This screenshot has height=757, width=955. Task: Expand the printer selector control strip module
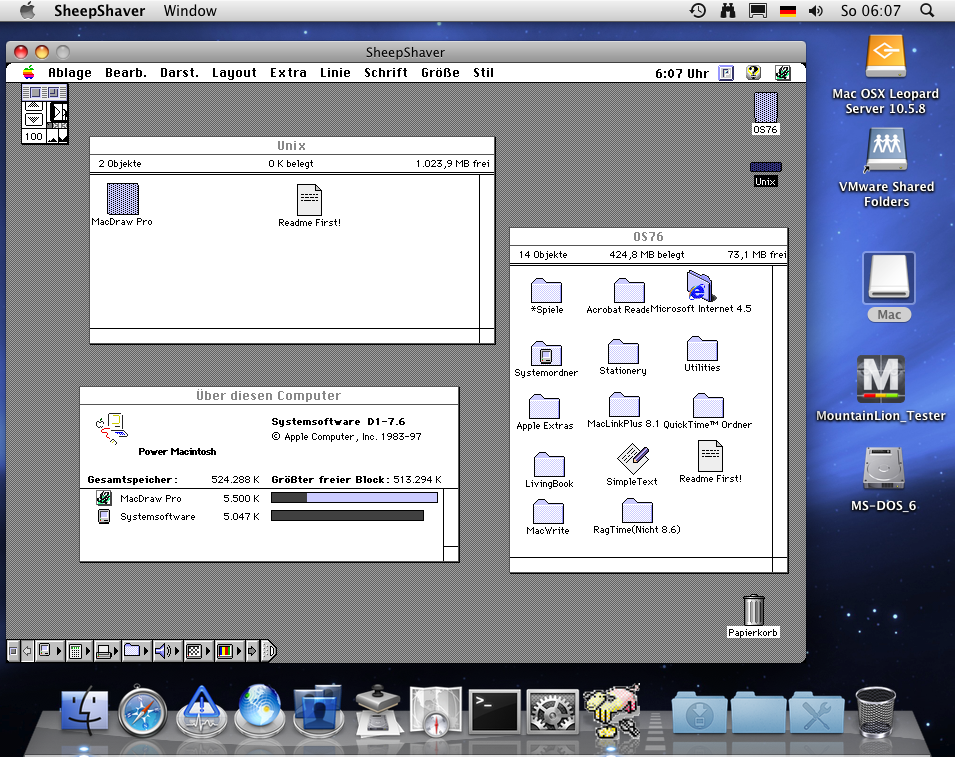click(108, 651)
